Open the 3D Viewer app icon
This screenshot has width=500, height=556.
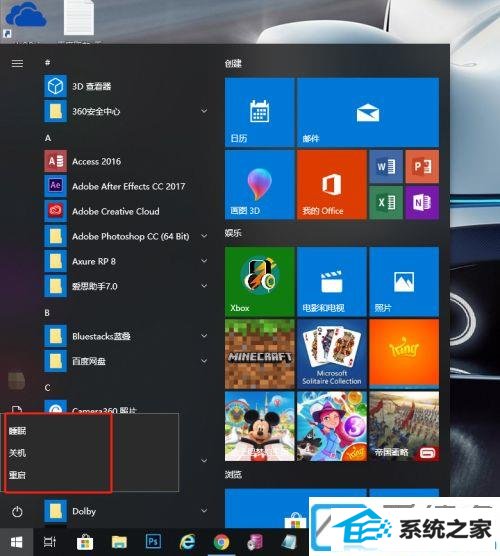click(x=55, y=86)
